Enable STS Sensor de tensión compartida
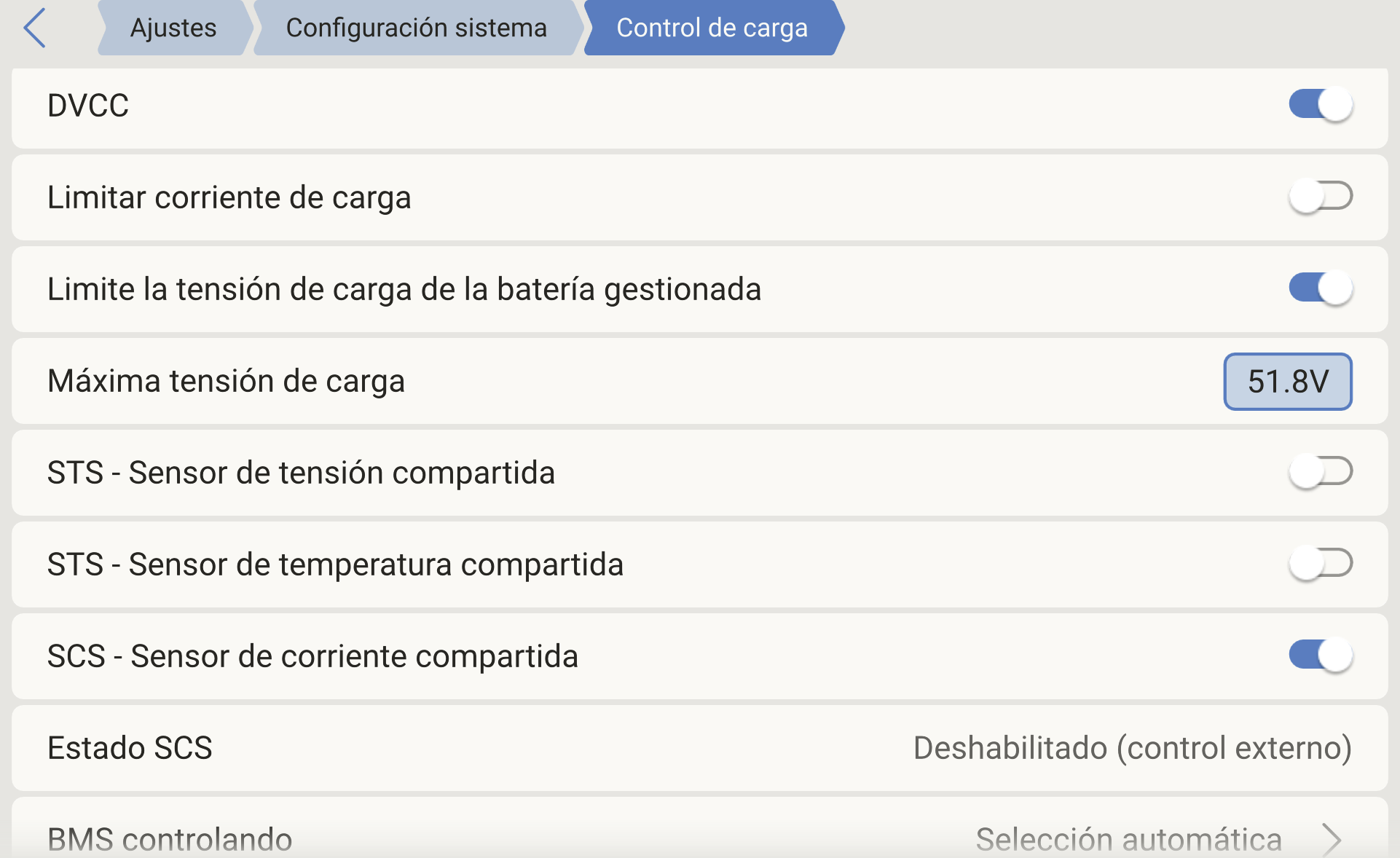The height and width of the screenshot is (858, 1400). coord(1321,471)
